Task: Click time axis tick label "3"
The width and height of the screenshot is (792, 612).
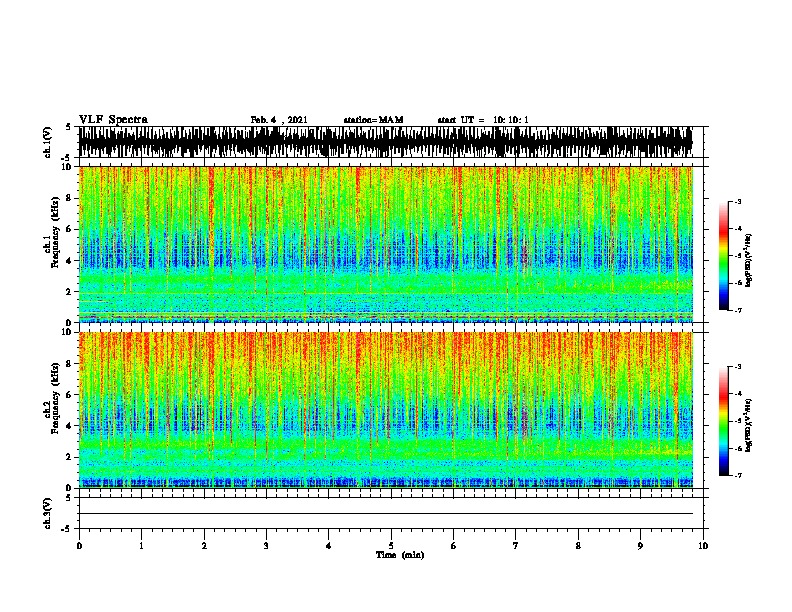Action: pyautogui.click(x=266, y=546)
